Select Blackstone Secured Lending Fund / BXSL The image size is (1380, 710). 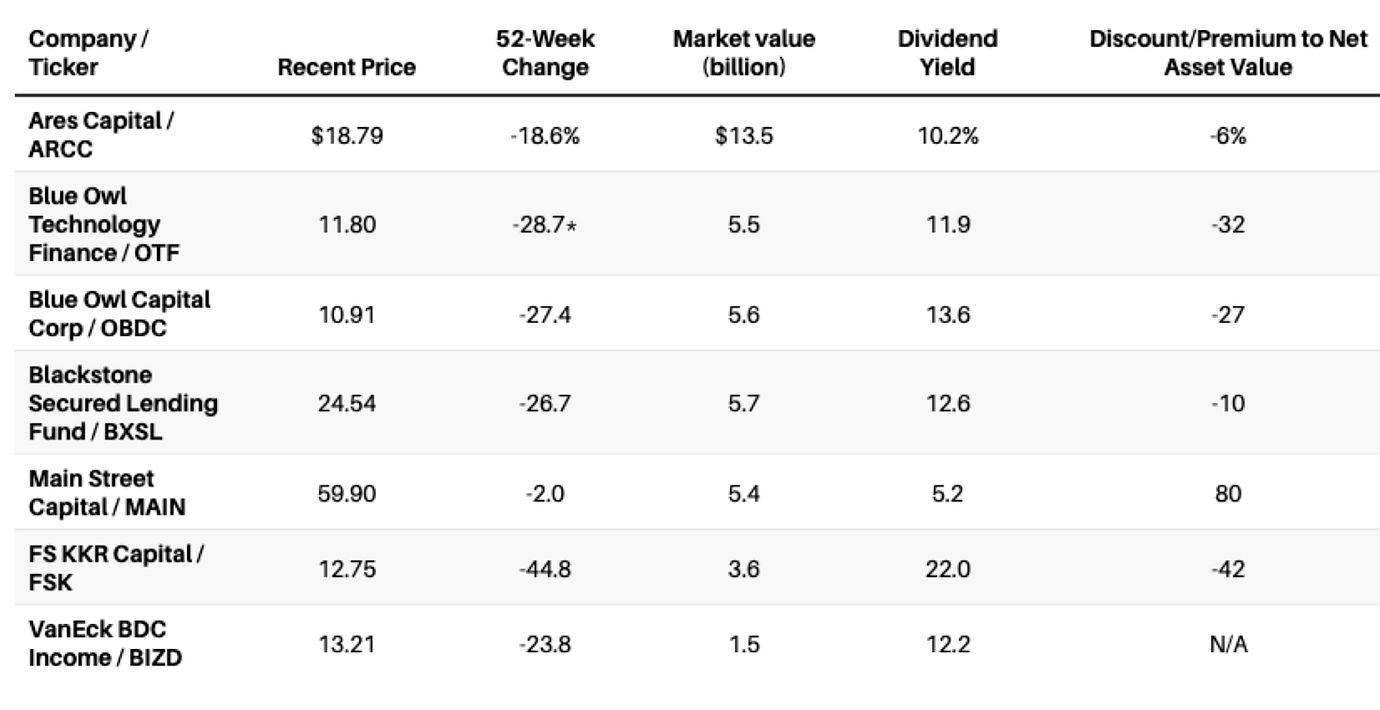point(123,403)
